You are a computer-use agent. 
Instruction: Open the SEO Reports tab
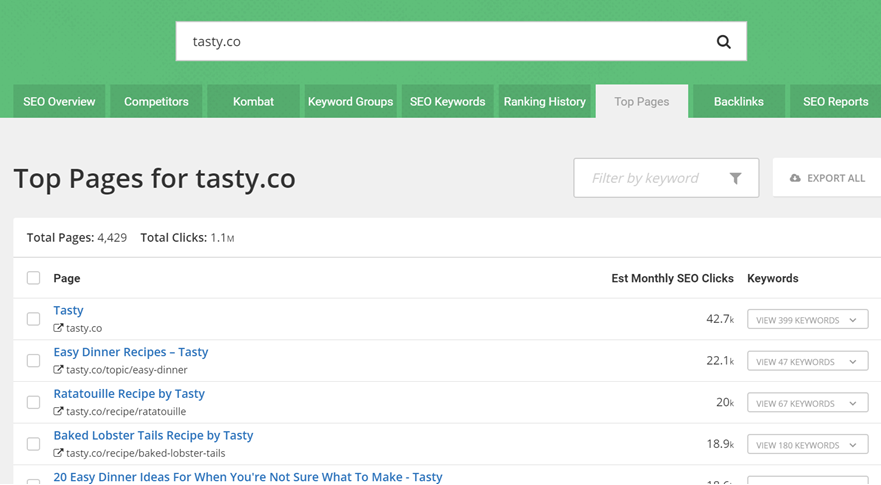pyautogui.click(x=835, y=102)
